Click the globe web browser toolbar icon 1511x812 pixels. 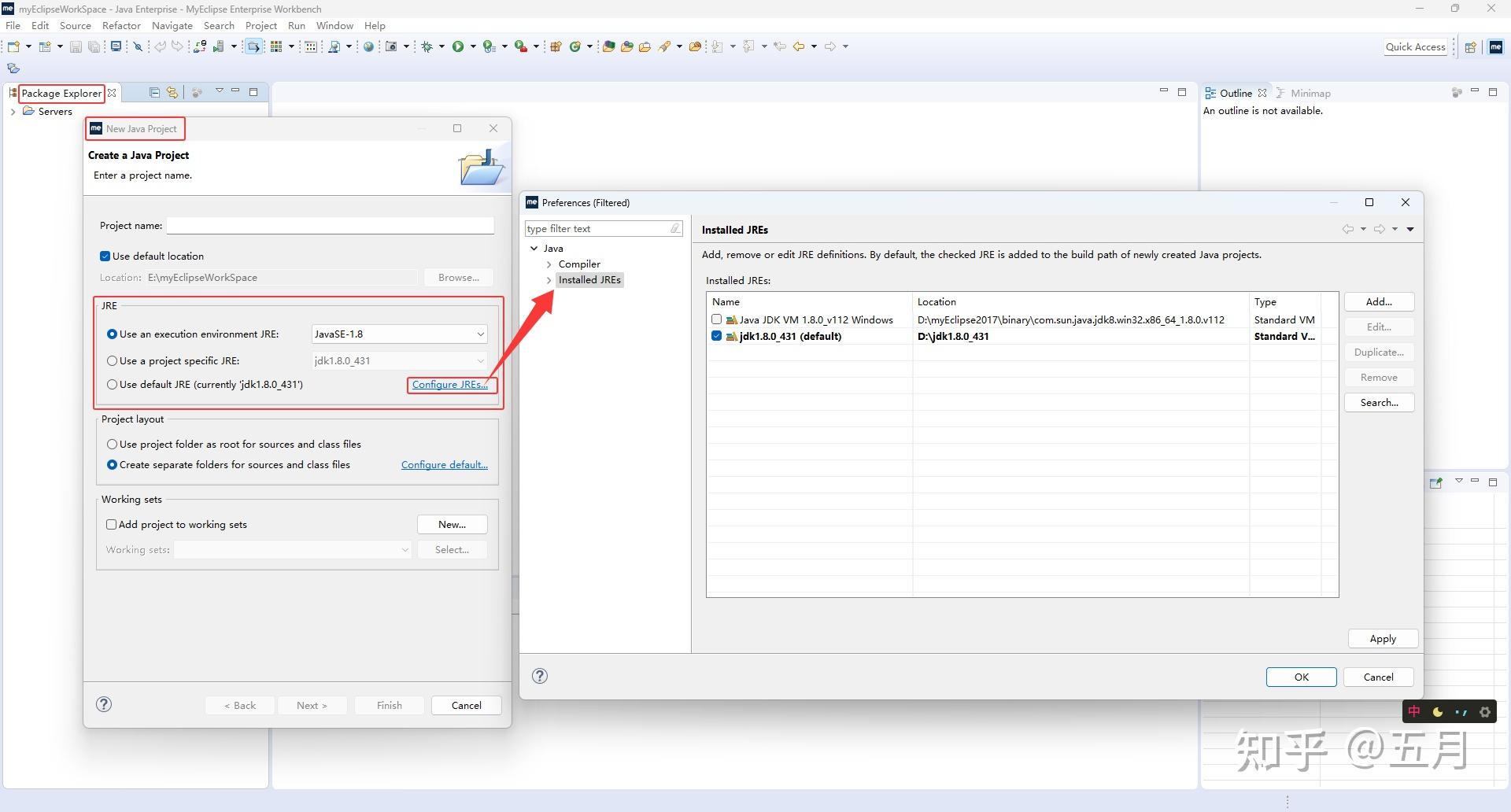[x=368, y=46]
